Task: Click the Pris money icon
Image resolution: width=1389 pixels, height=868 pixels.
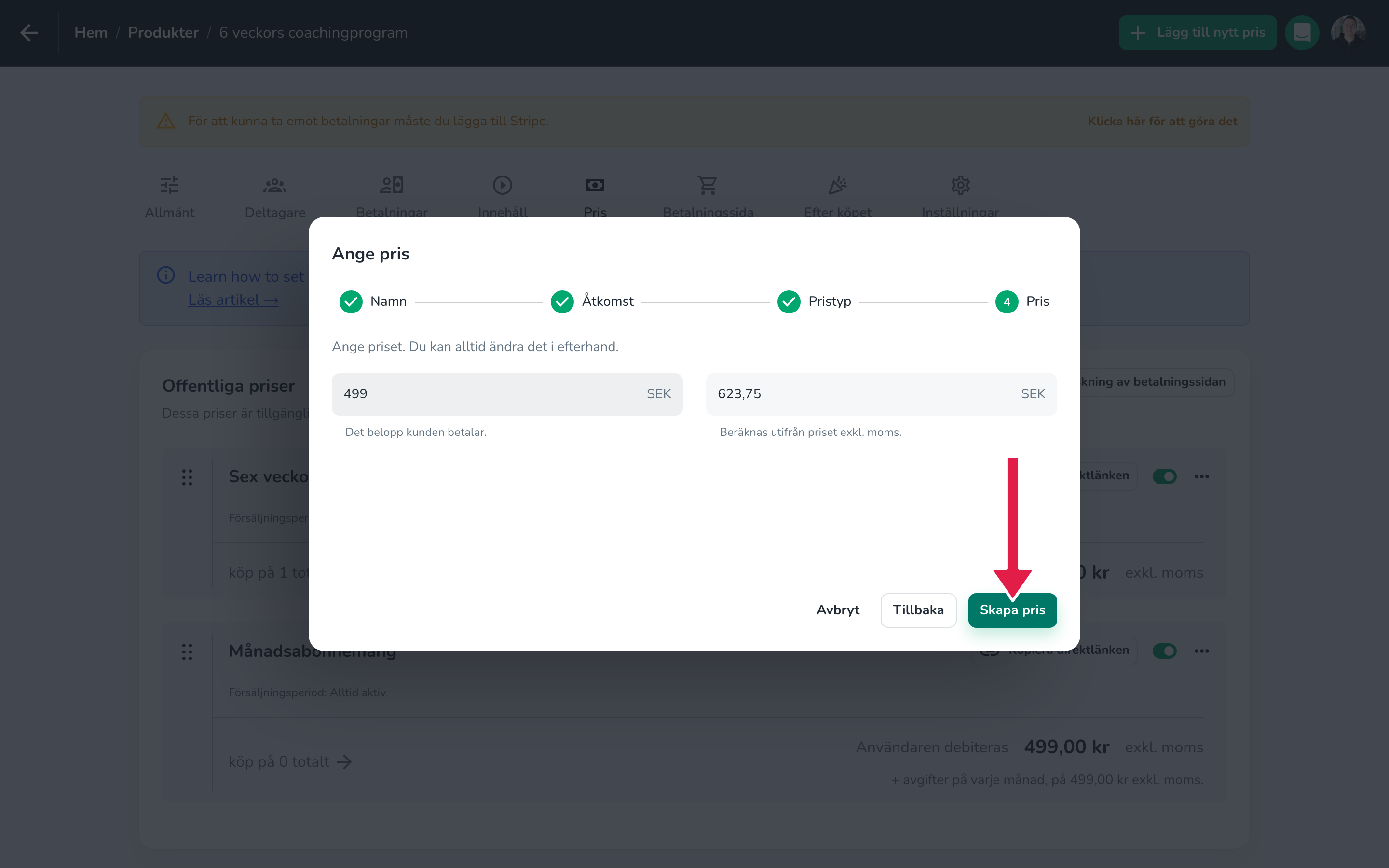Action: [595, 185]
